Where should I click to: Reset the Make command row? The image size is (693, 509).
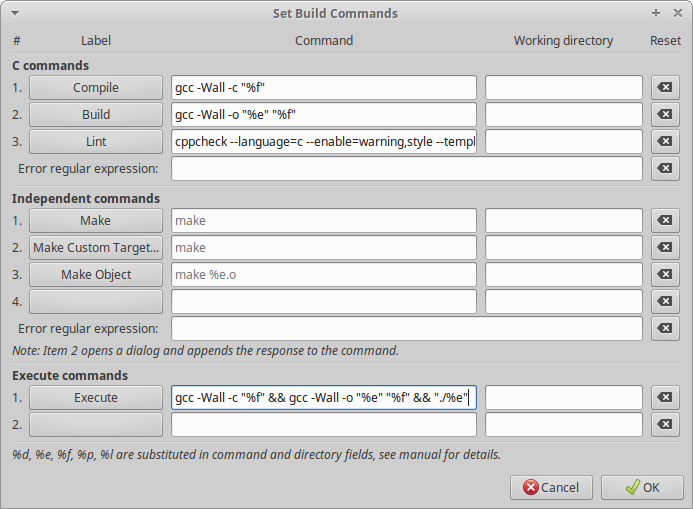tap(664, 221)
